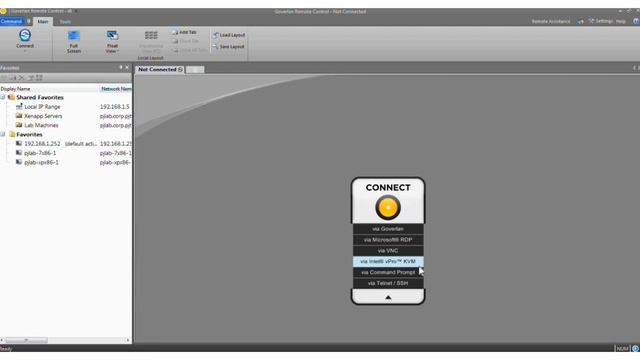Viewport: 640px width, 360px height.
Task: Choose via VNC connection
Action: (388, 251)
